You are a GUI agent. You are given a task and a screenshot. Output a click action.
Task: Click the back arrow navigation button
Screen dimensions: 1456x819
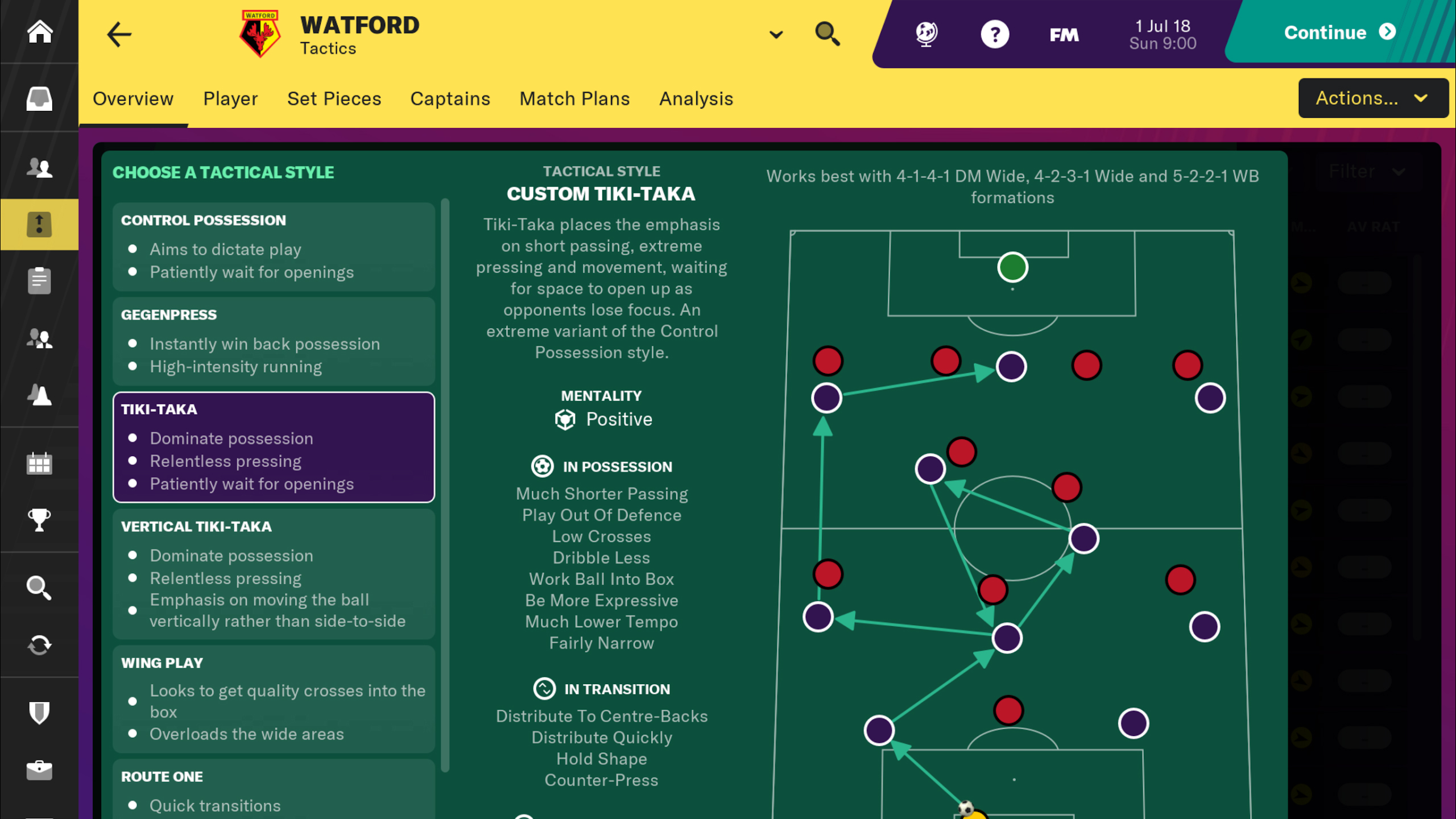[x=118, y=34]
